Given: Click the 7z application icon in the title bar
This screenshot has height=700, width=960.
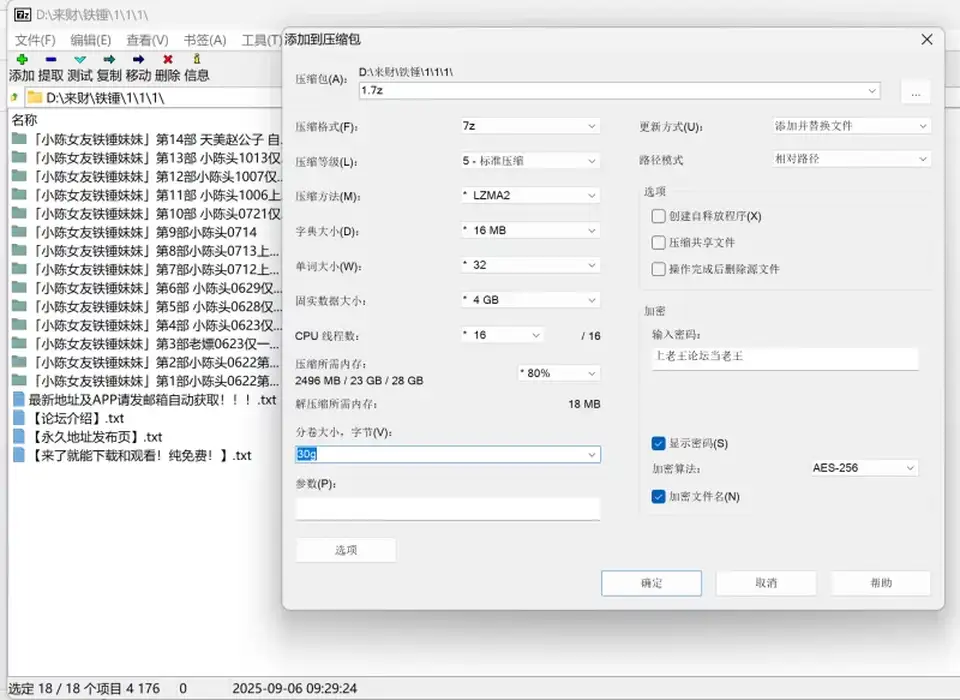Looking at the screenshot, I should click(x=22, y=14).
